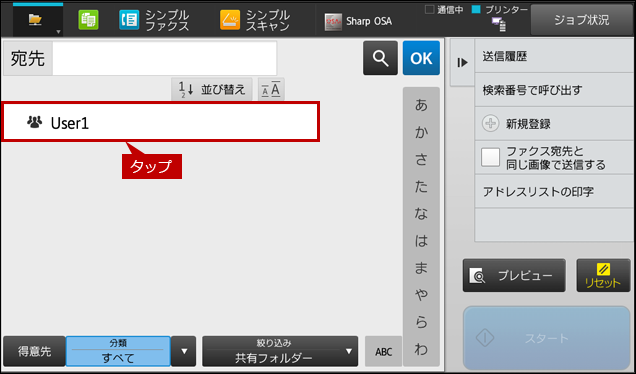Open Simple Scan (シンプルスキャン) mode

pos(255,20)
